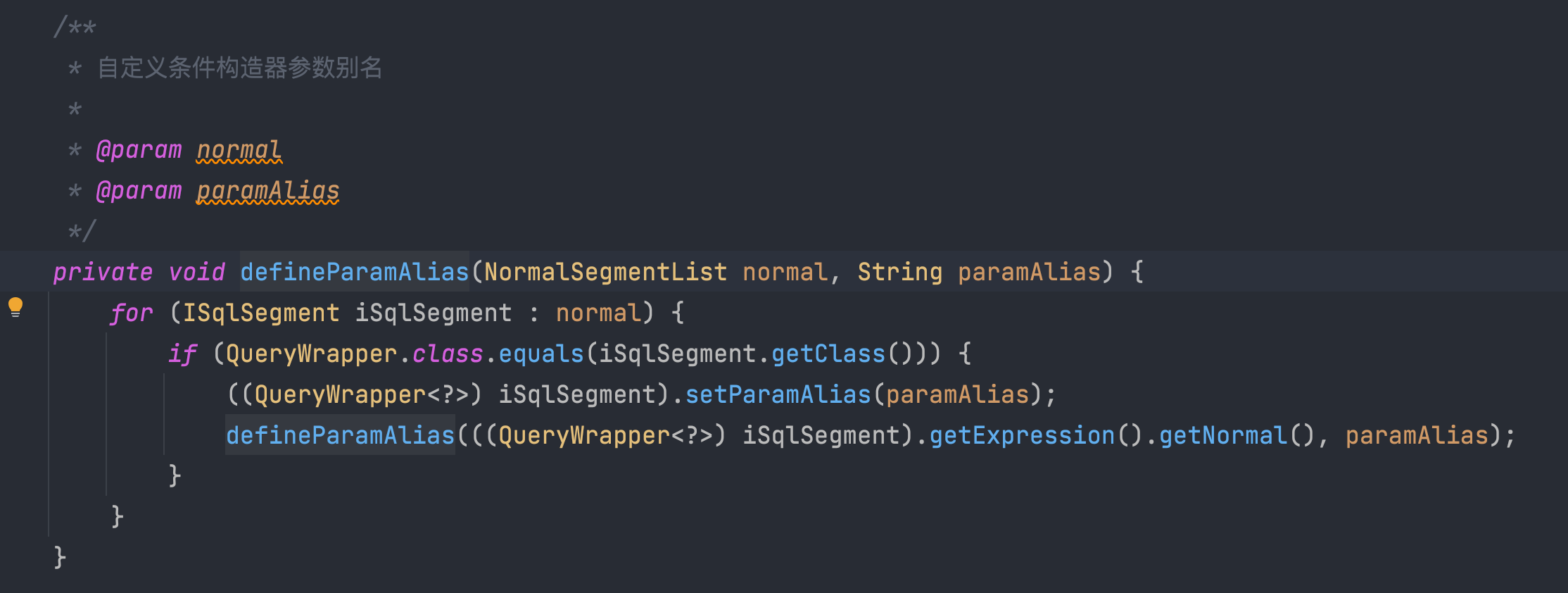Click the underlined normal in Javadoc
The width and height of the screenshot is (1568, 593).
click(x=239, y=150)
